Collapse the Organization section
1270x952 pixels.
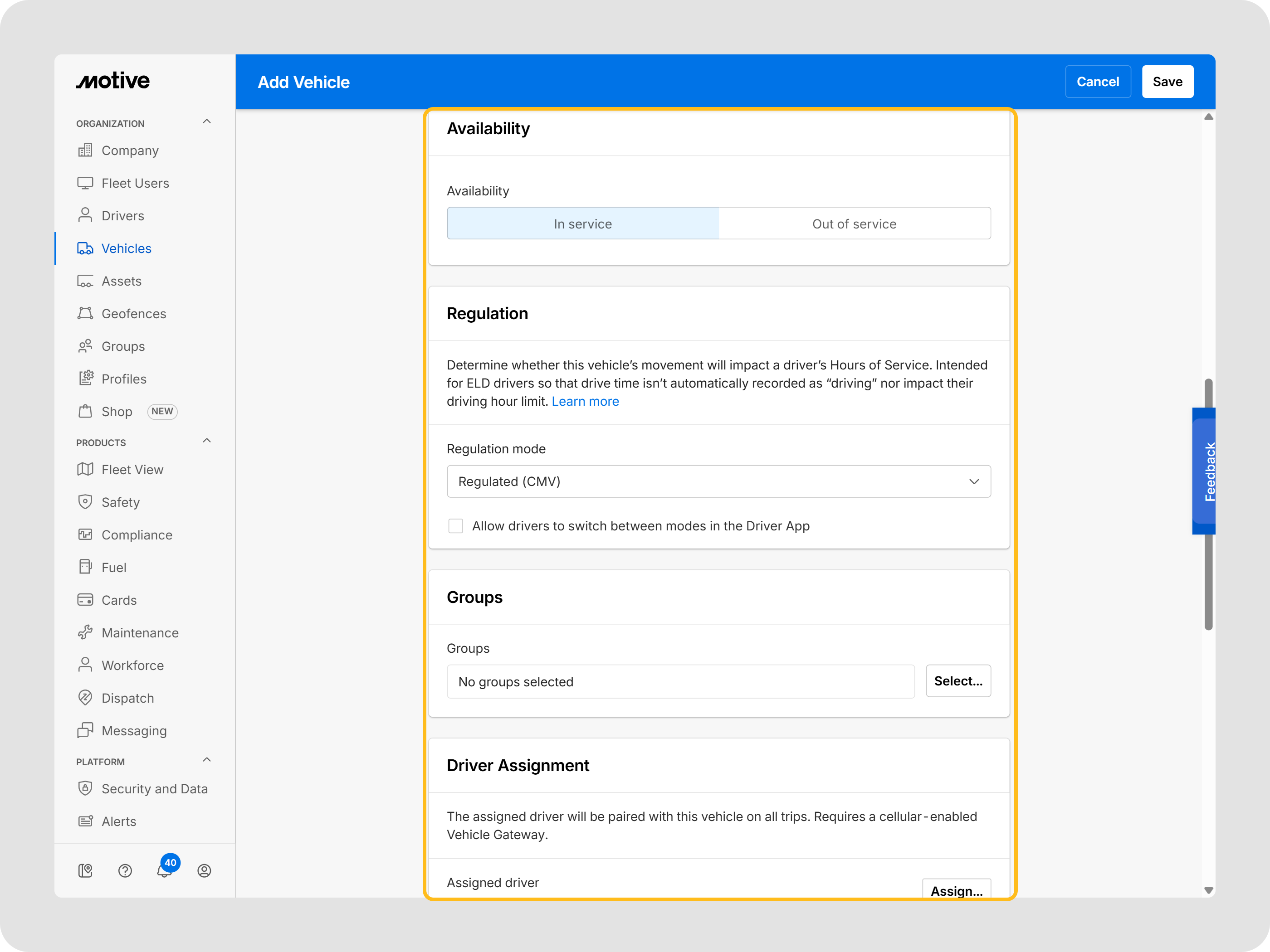[207, 121]
